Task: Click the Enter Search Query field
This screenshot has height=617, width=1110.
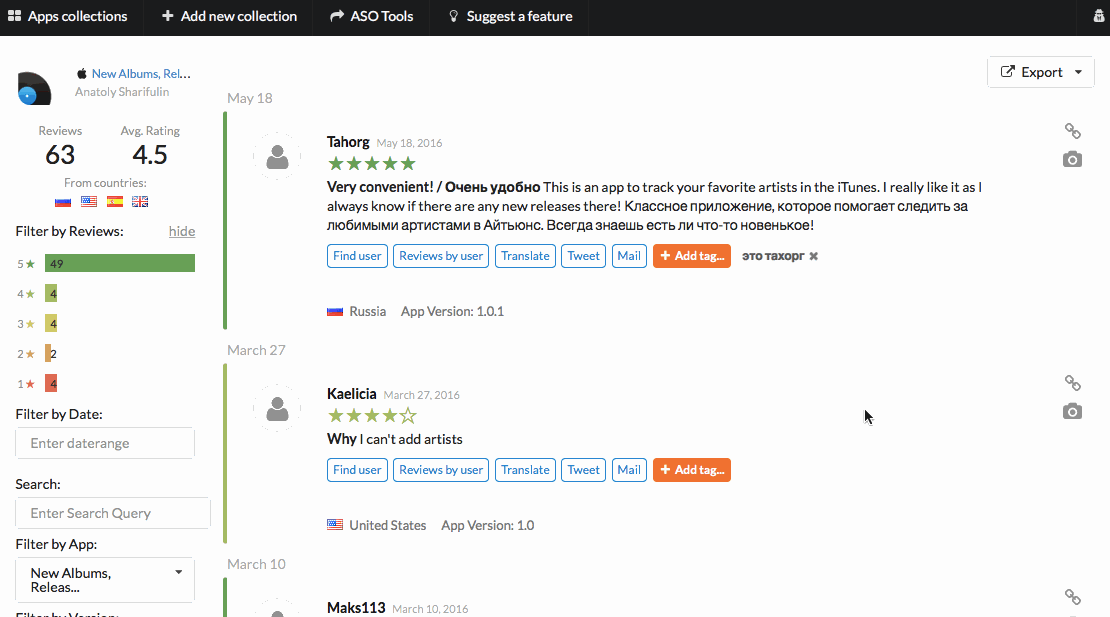Action: point(113,513)
